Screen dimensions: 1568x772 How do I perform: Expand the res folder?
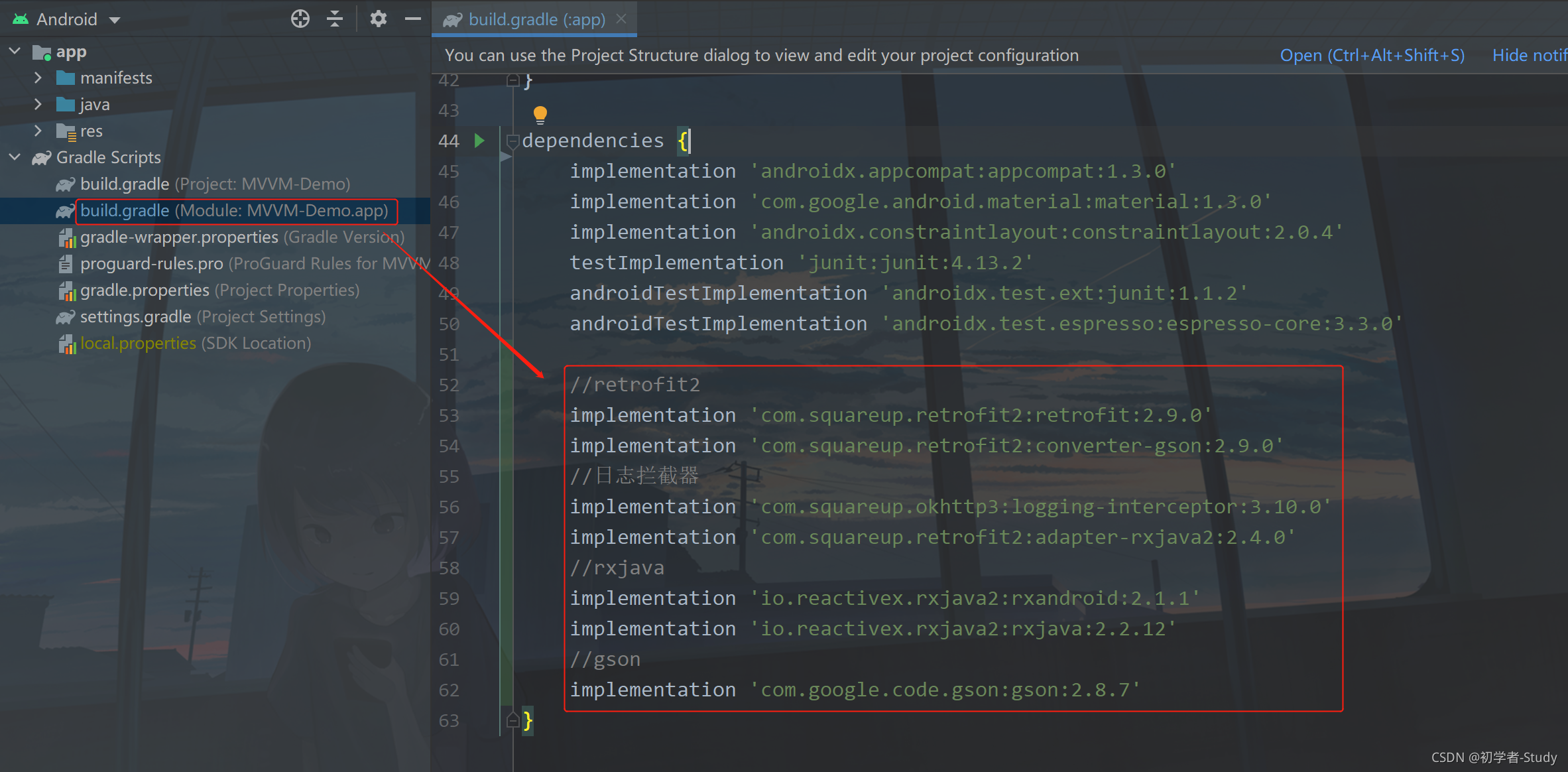38,131
